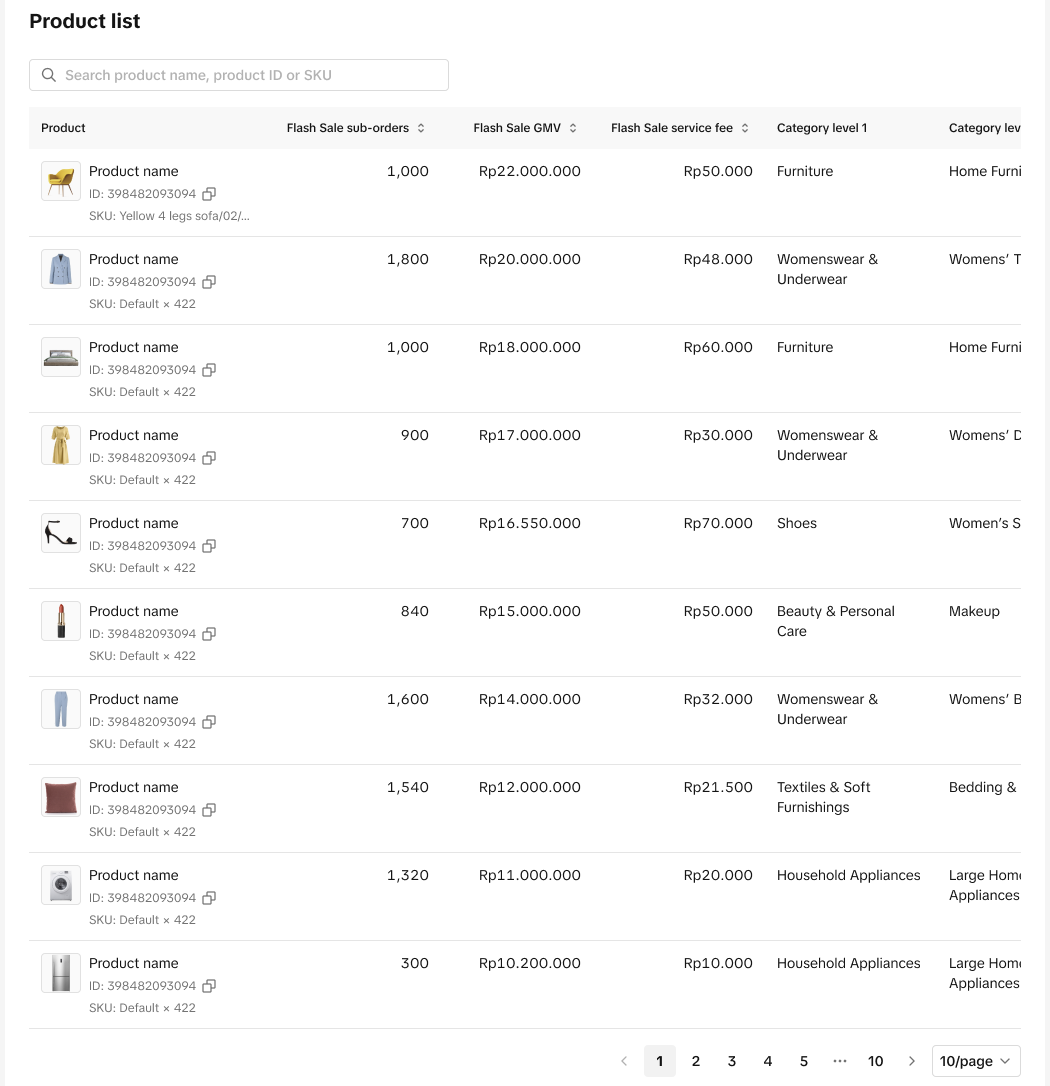The image size is (1050, 1086).
Task: Open the 10/page size dropdown
Action: click(x=976, y=1061)
